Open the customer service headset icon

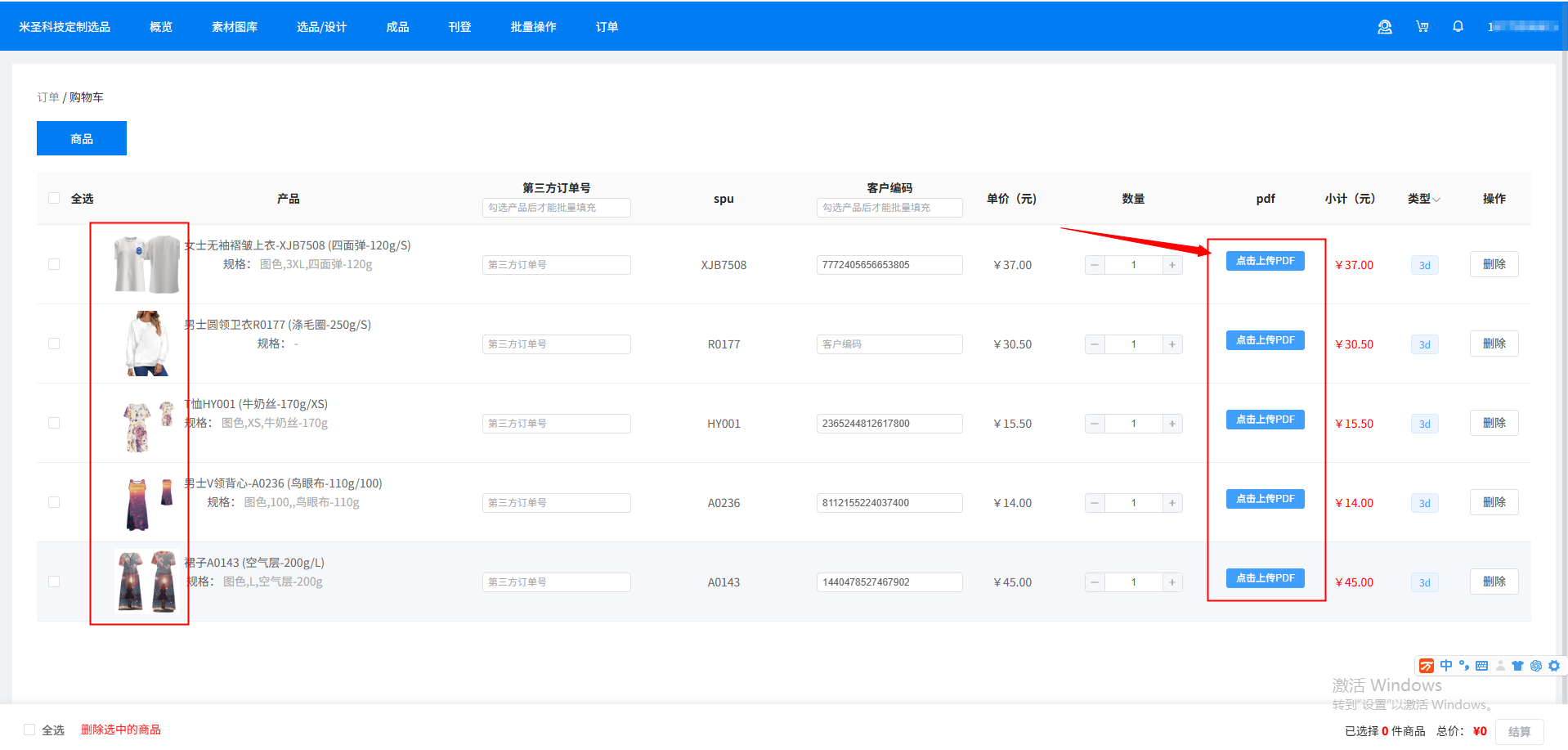click(1384, 27)
